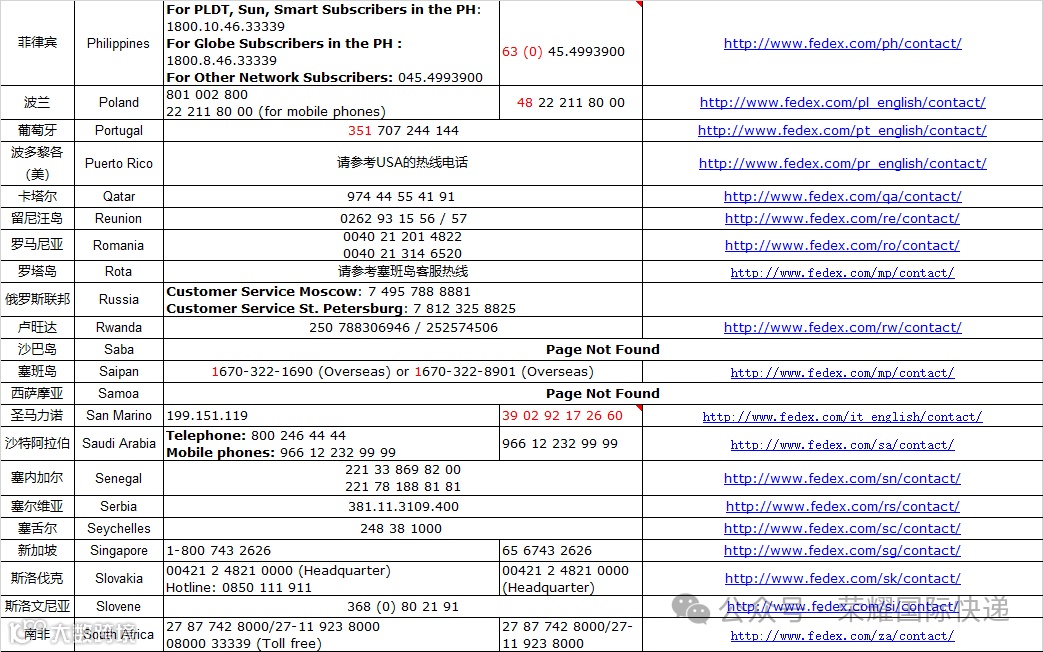
Task: Select the 波兰 cell
Action: coord(37,102)
